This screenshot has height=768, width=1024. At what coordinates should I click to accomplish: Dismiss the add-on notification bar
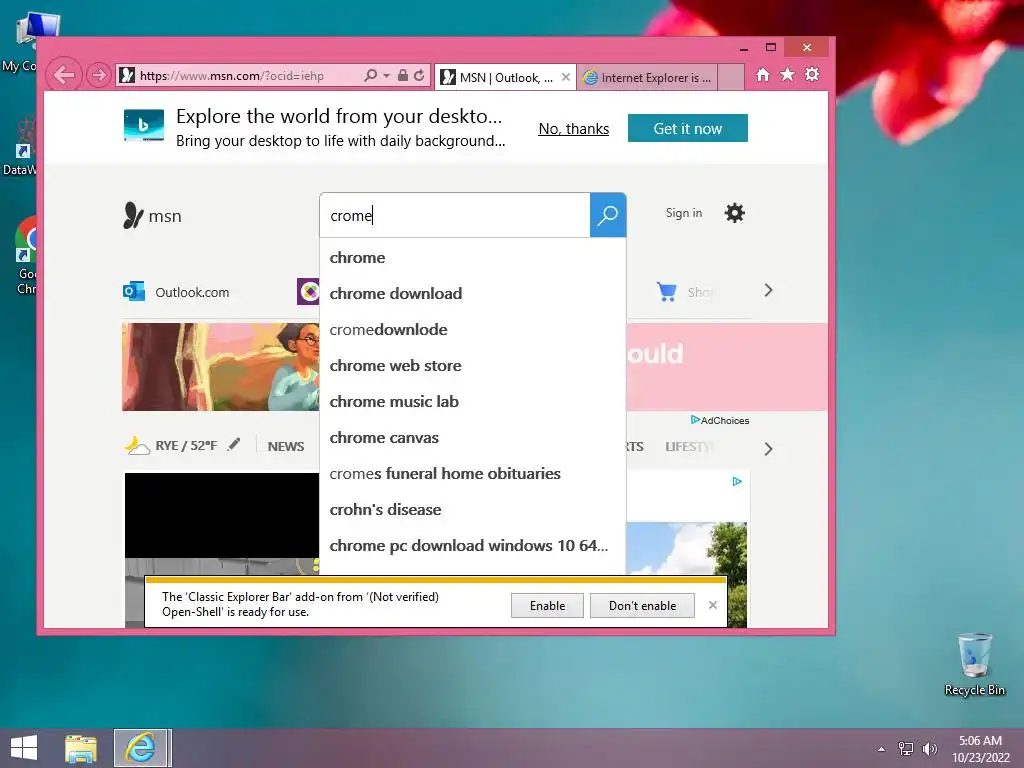[x=712, y=605]
